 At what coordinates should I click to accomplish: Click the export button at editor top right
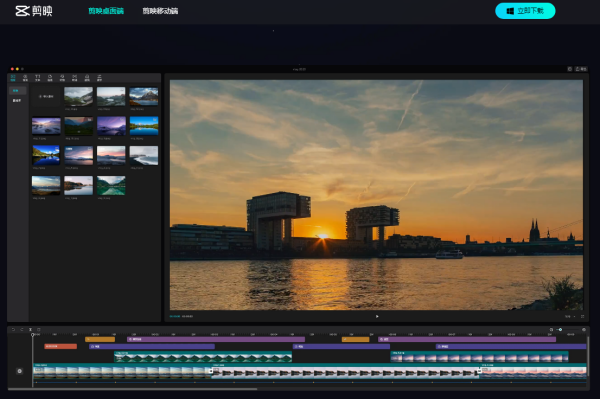(x=581, y=69)
